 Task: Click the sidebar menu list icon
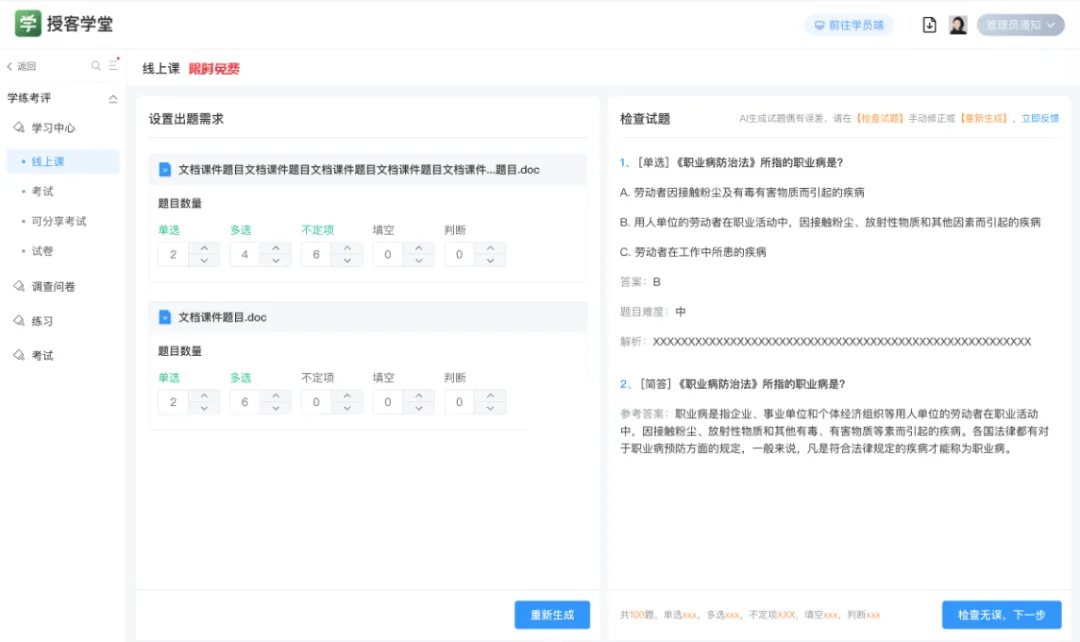coord(113,66)
